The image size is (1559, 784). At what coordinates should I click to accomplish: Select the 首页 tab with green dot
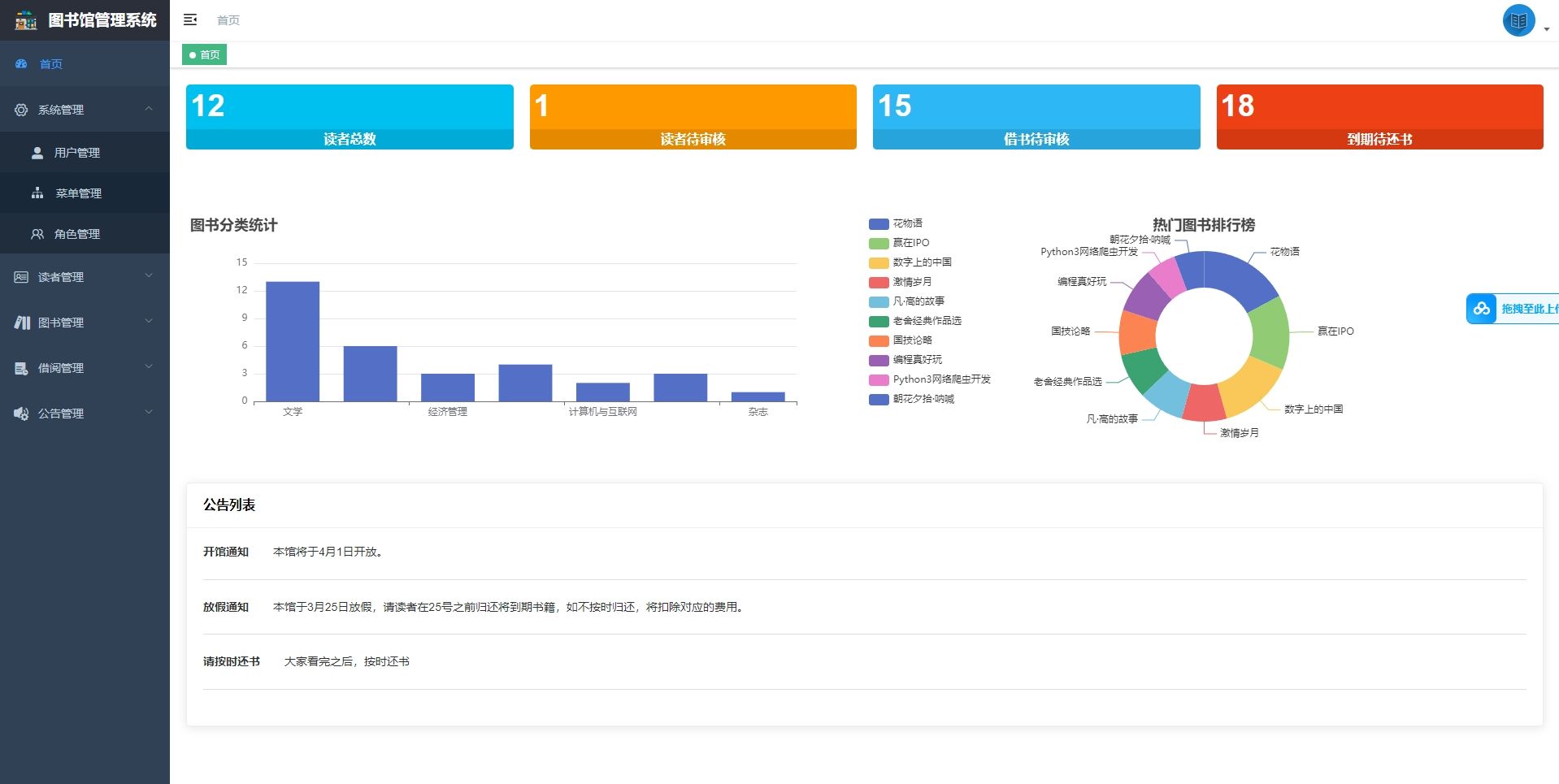[x=205, y=54]
